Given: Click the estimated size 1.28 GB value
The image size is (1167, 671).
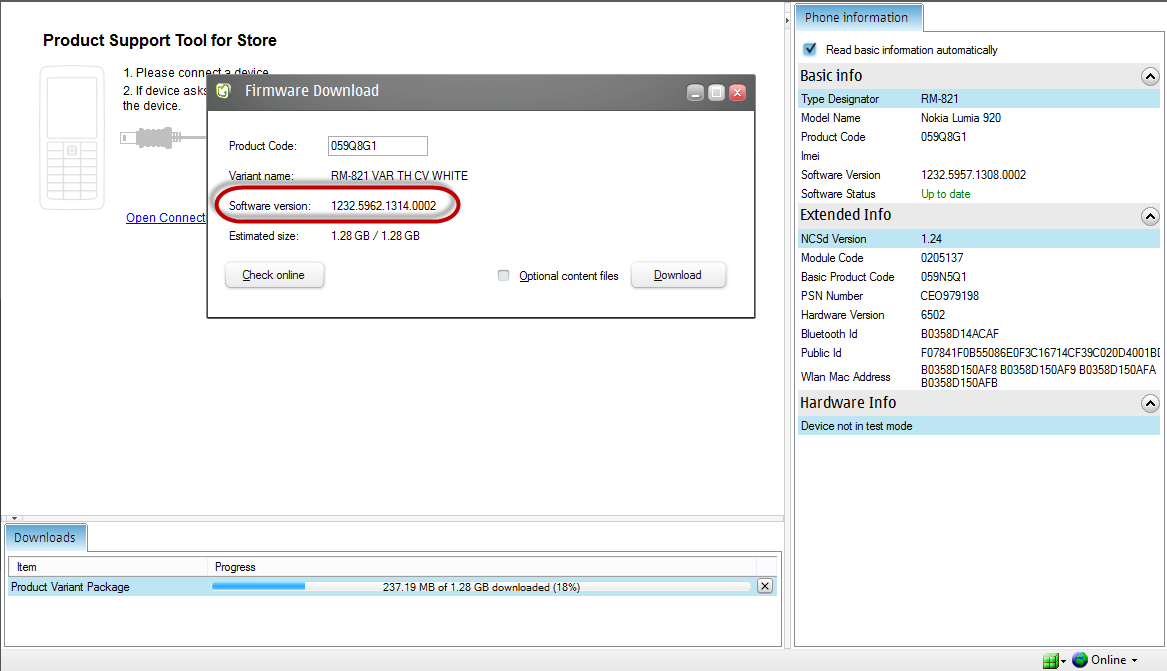Looking at the screenshot, I should tap(375, 236).
